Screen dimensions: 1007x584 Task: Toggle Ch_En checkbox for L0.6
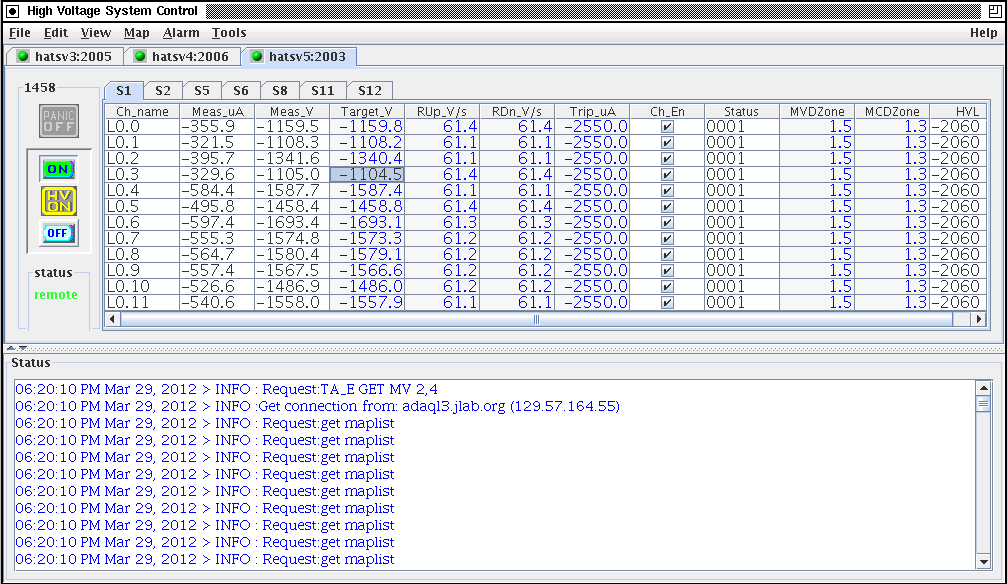[667, 223]
